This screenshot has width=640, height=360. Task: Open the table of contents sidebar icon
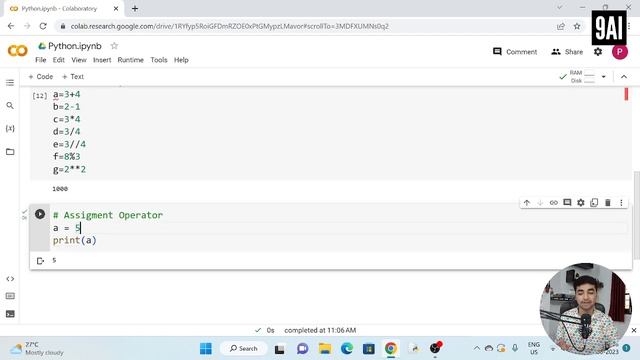[x=10, y=82]
